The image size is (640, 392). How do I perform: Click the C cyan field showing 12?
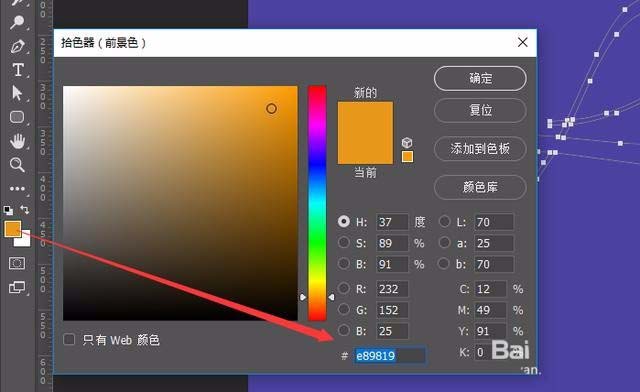pyautogui.click(x=490, y=289)
